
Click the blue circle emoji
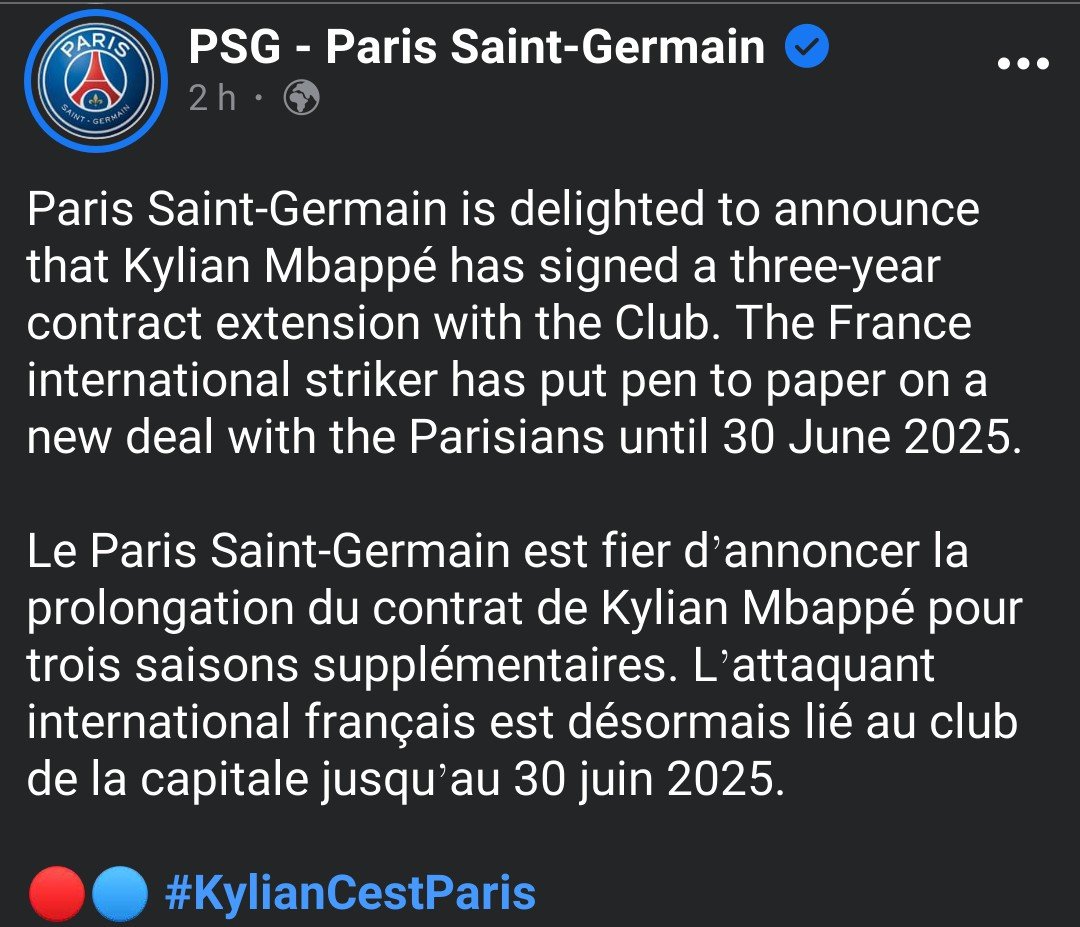(x=120, y=893)
